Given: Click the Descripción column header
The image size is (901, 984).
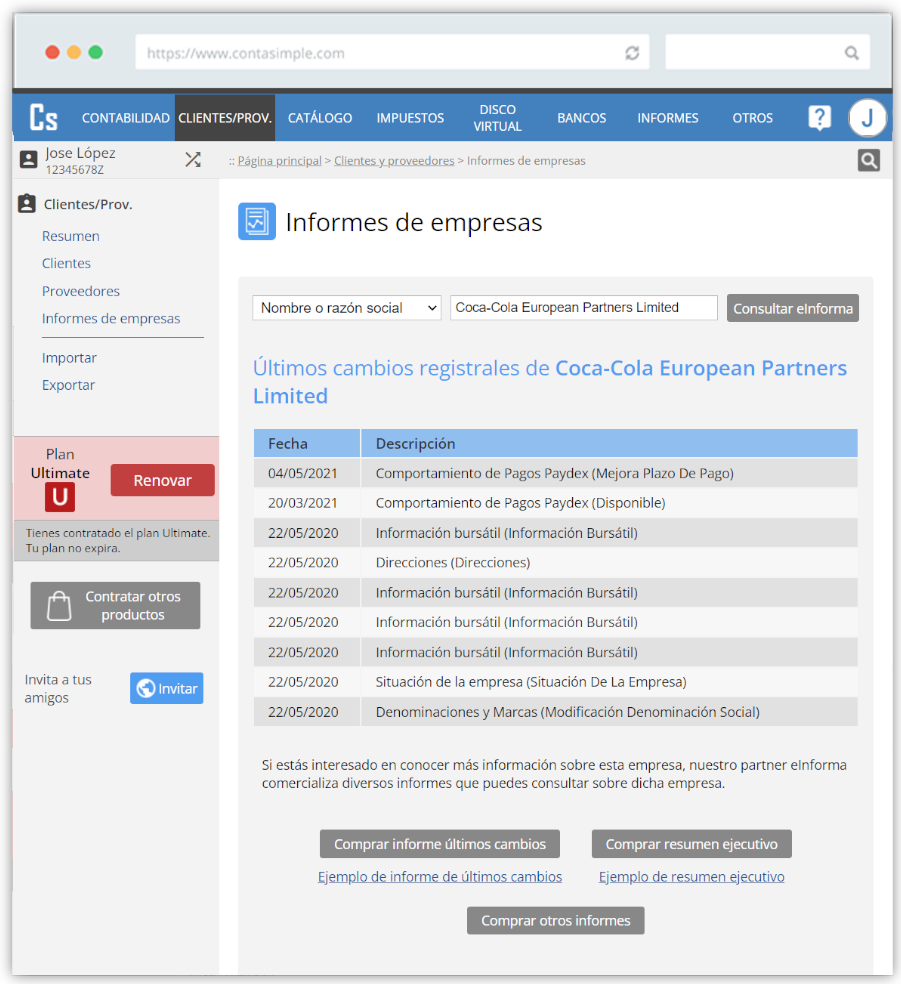Looking at the screenshot, I should [x=609, y=444].
